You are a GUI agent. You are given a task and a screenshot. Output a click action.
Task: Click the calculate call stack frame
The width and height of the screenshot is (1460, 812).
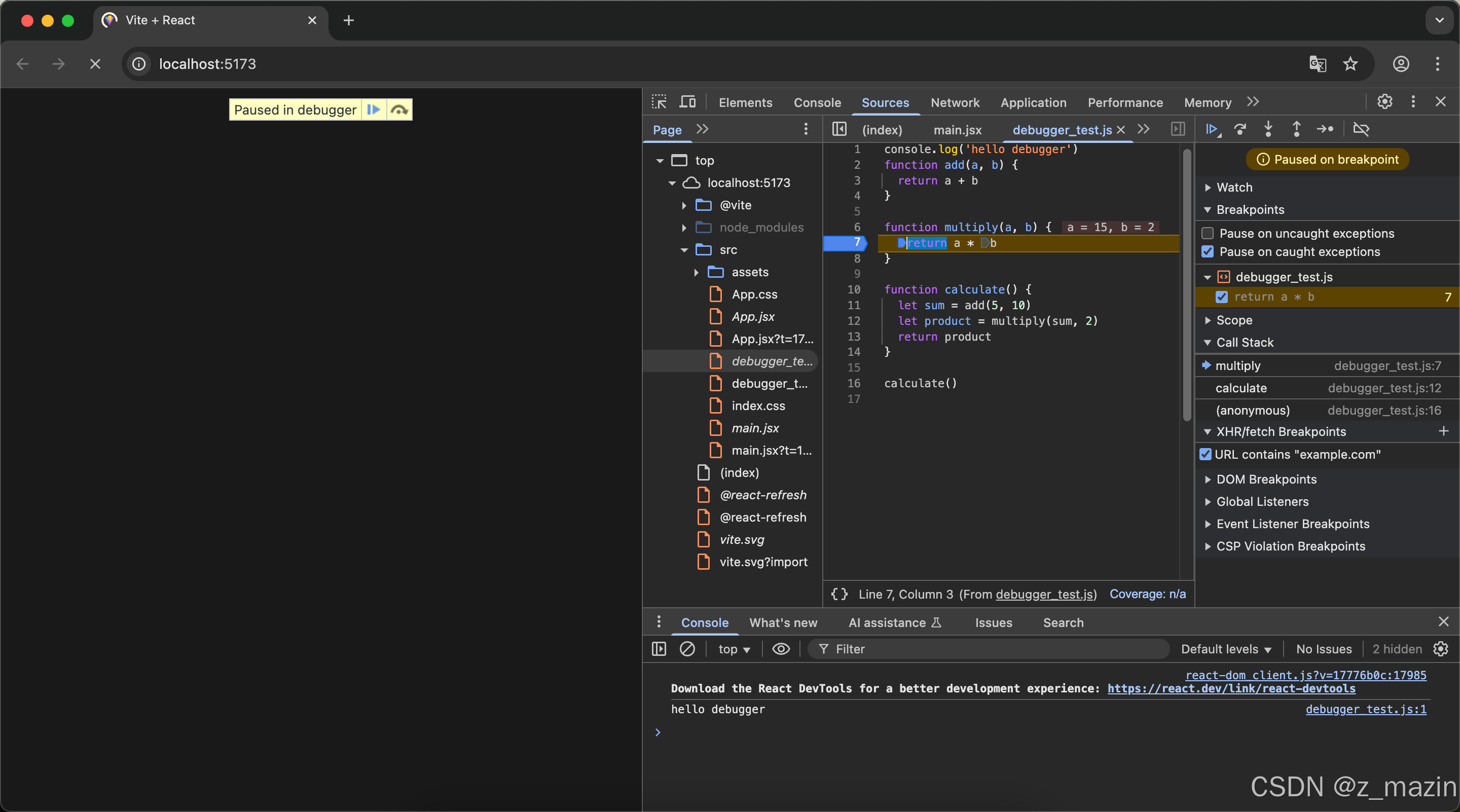(1240, 388)
